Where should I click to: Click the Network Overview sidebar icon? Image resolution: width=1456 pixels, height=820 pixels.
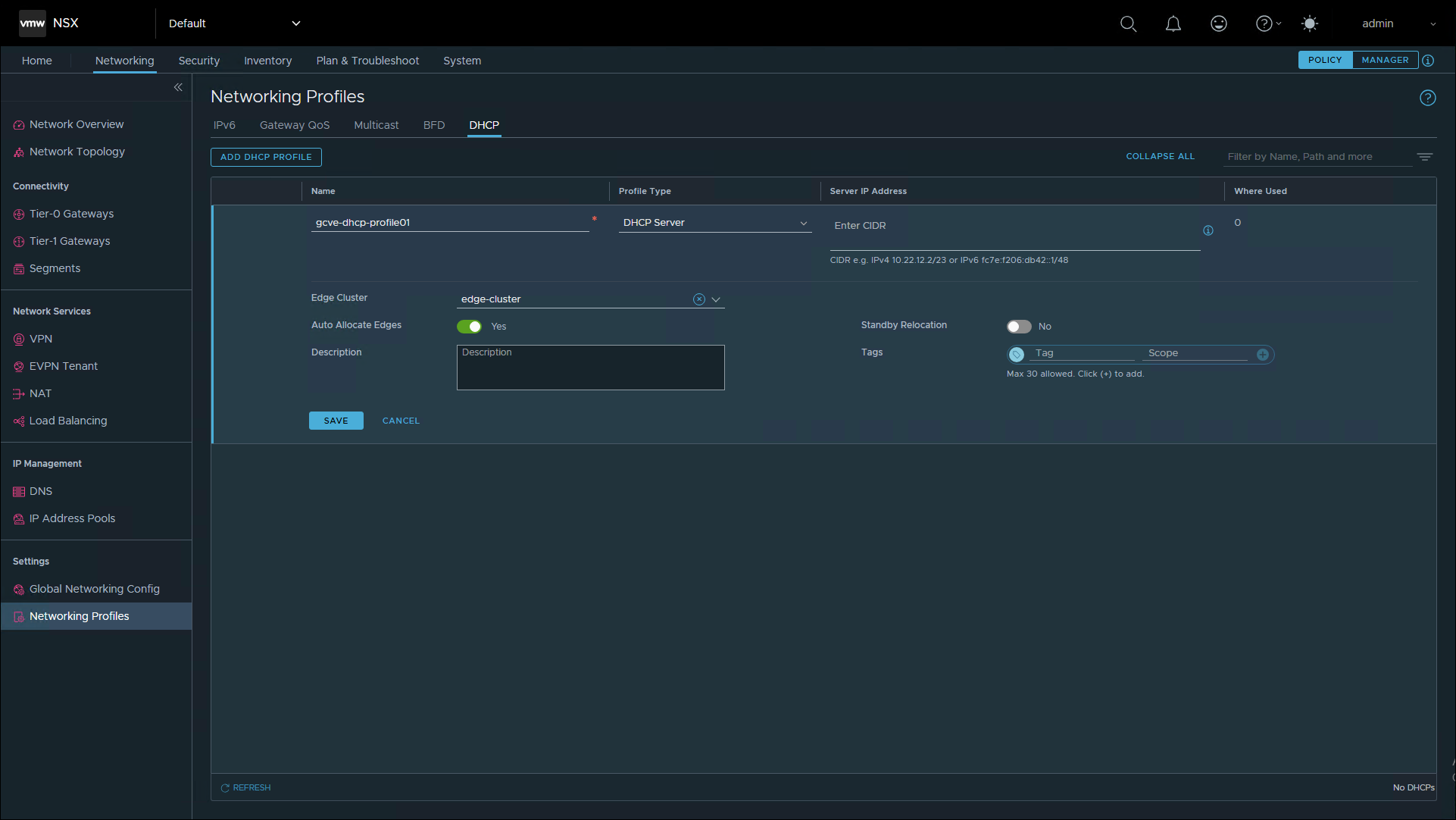19,125
